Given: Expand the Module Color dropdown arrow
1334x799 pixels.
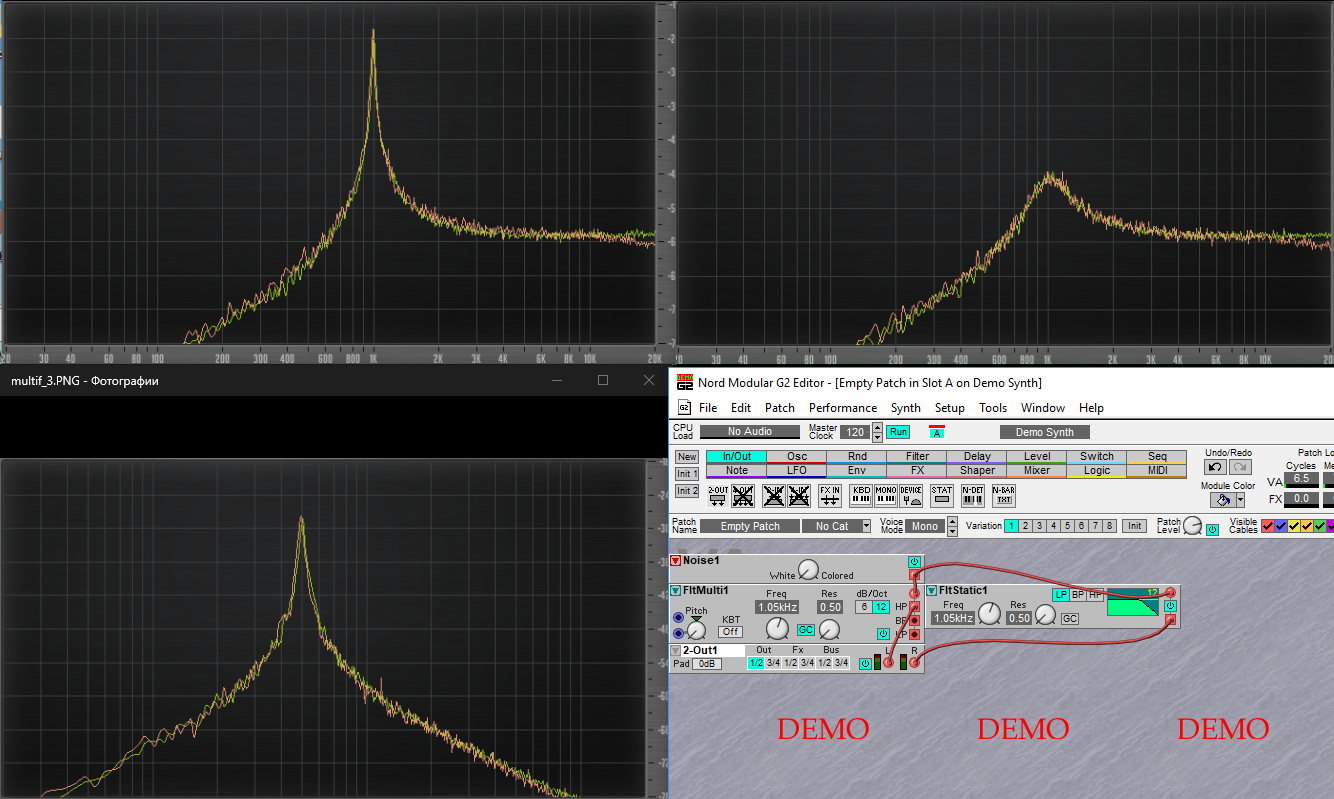Looking at the screenshot, I should (1240, 499).
